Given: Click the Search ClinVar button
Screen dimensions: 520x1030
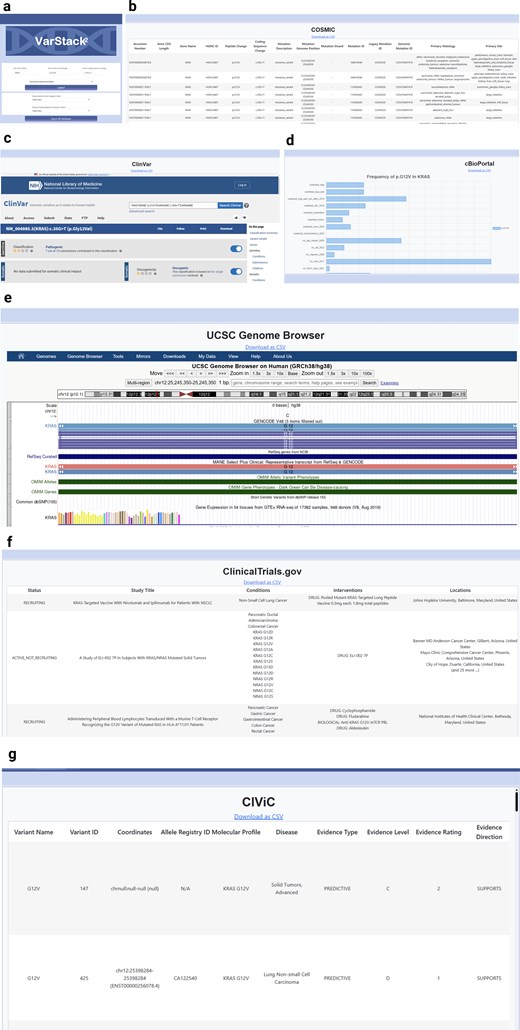Looking at the screenshot, I should 230,206.
